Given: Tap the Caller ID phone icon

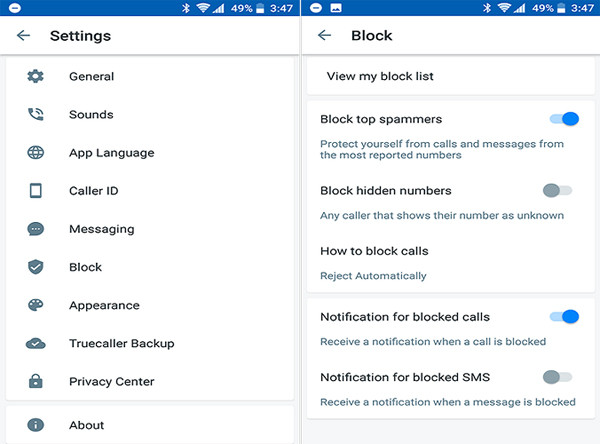Looking at the screenshot, I should (x=36, y=191).
